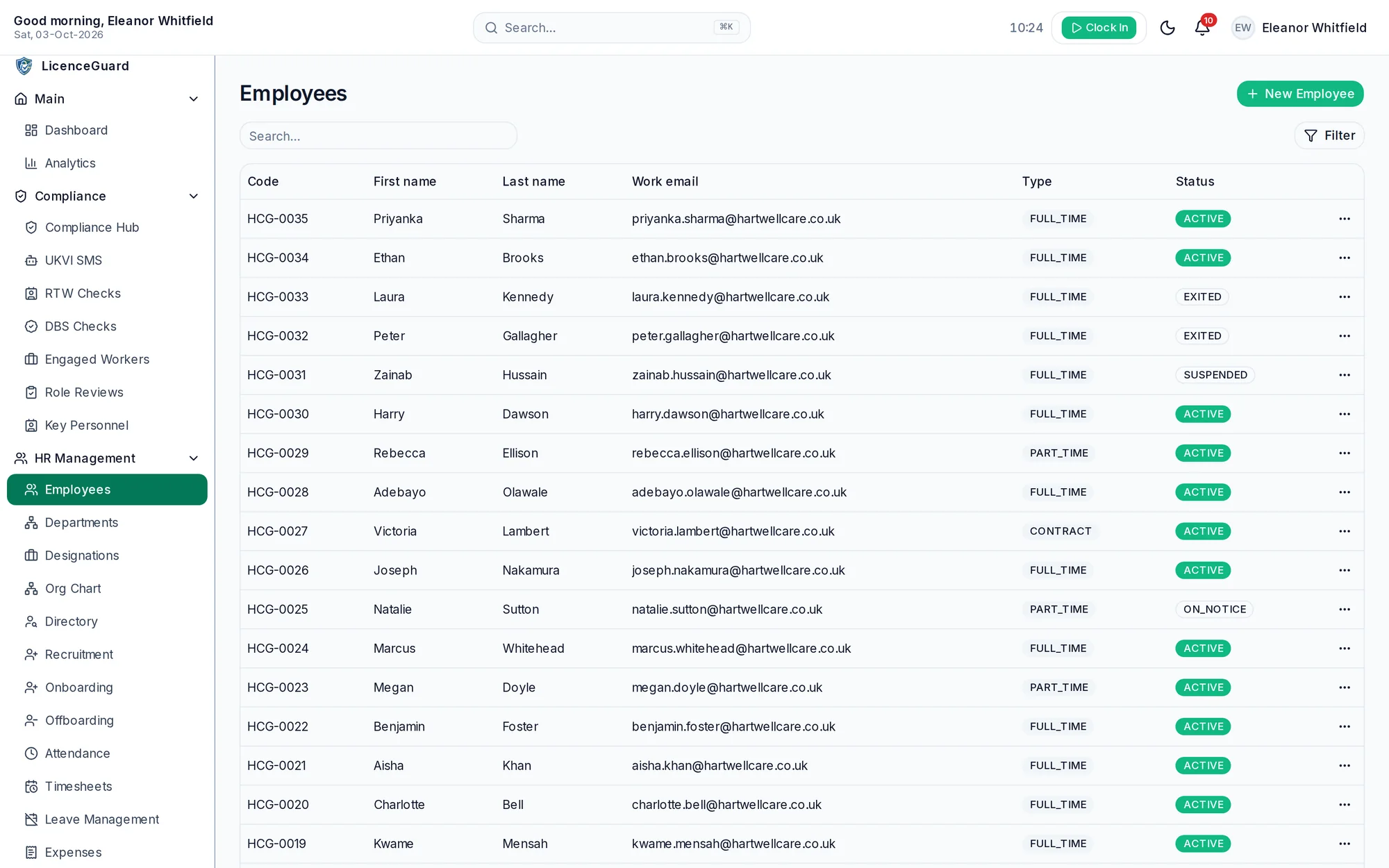The height and width of the screenshot is (868, 1389).
Task: Open row actions for Laura Kennedy
Action: (1345, 297)
